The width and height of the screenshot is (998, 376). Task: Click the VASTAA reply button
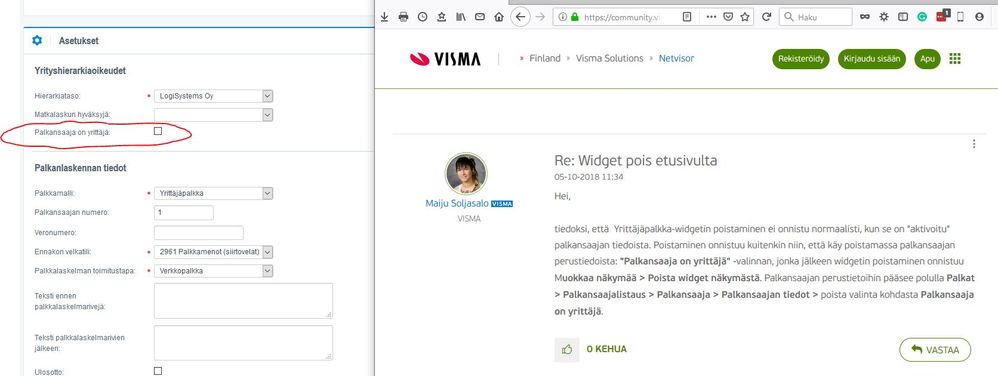935,350
